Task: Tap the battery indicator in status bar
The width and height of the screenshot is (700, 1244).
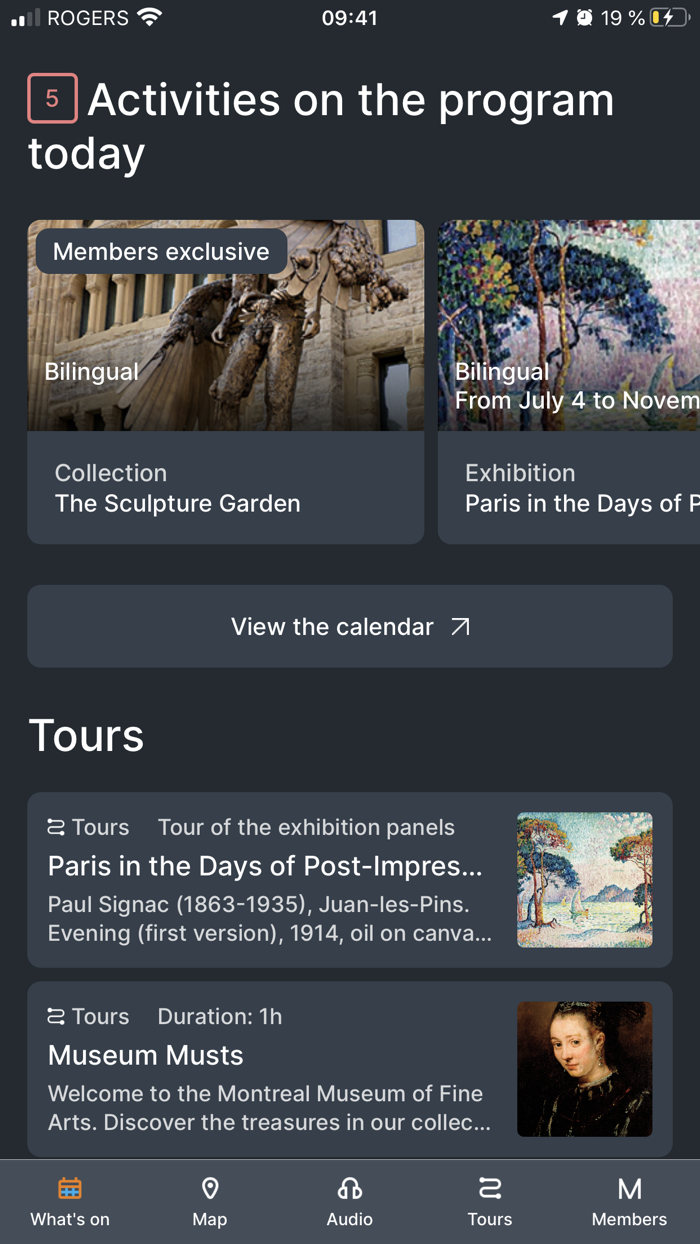Action: point(669,18)
